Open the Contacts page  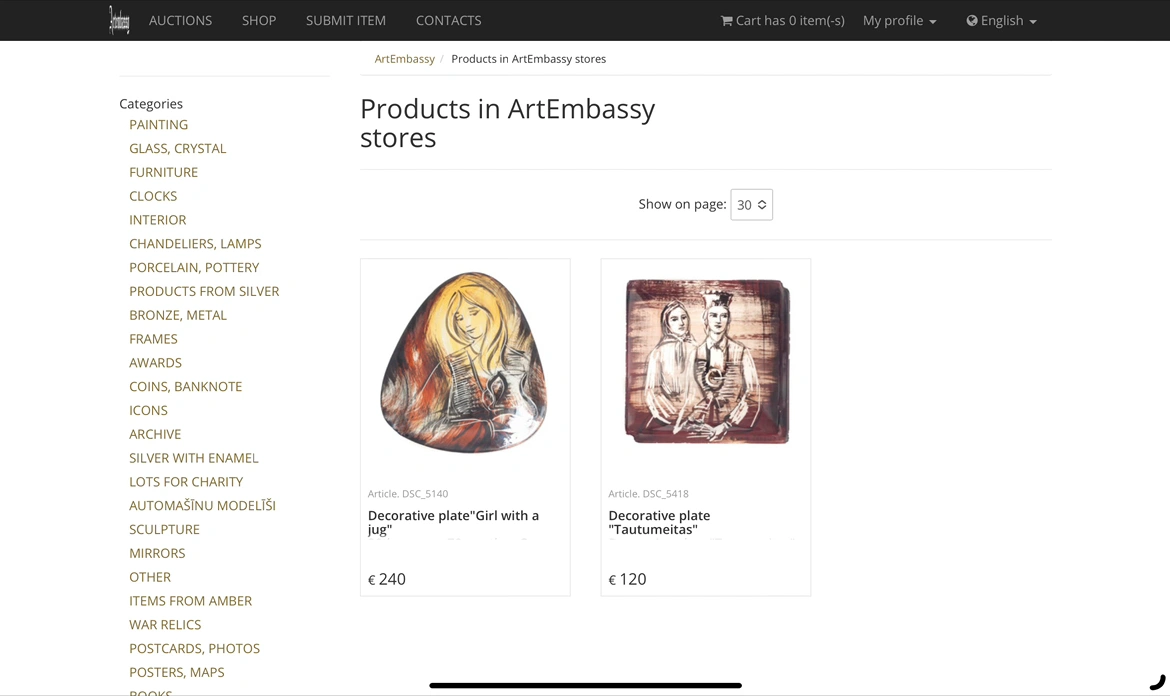point(448,20)
